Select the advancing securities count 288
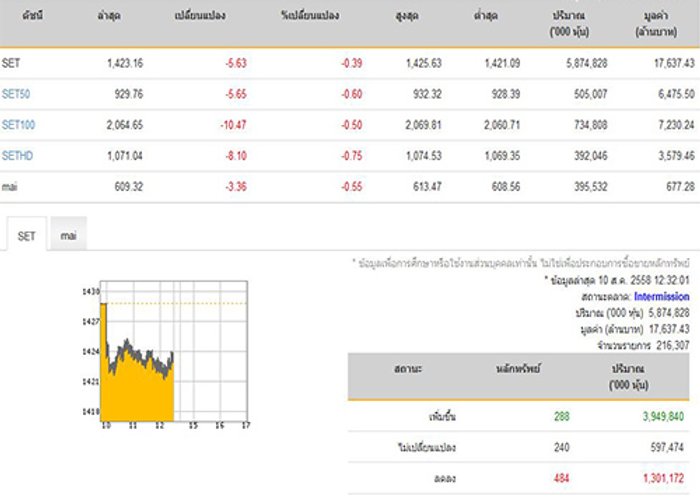 tap(562, 417)
